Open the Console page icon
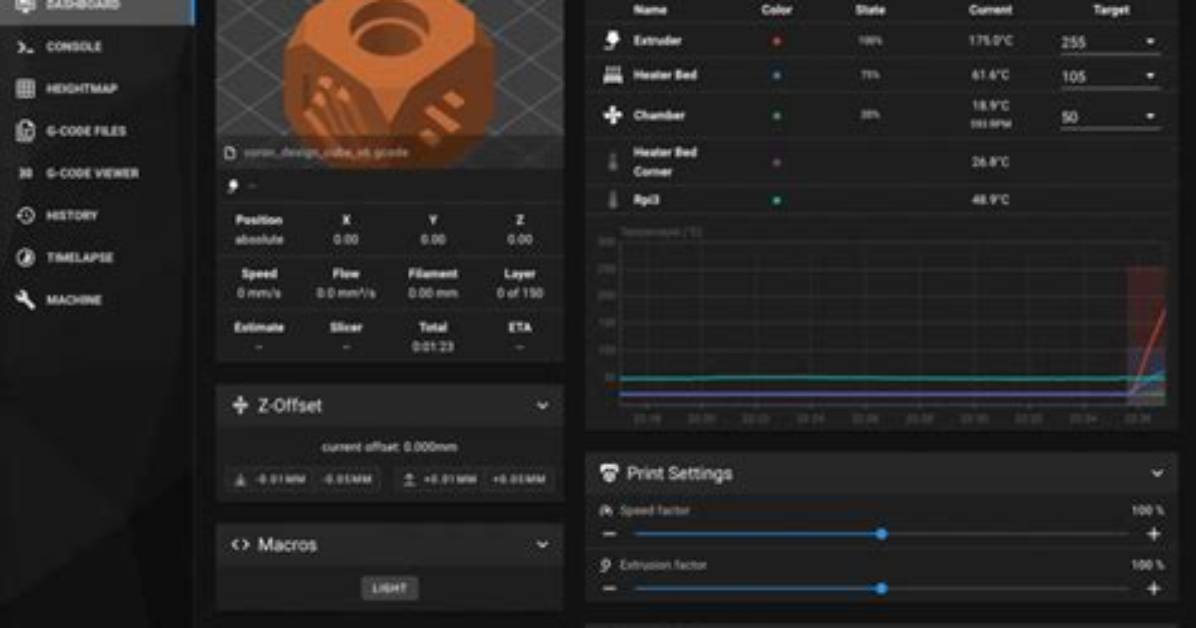Viewport: 1196px width, 628px height. (25, 47)
